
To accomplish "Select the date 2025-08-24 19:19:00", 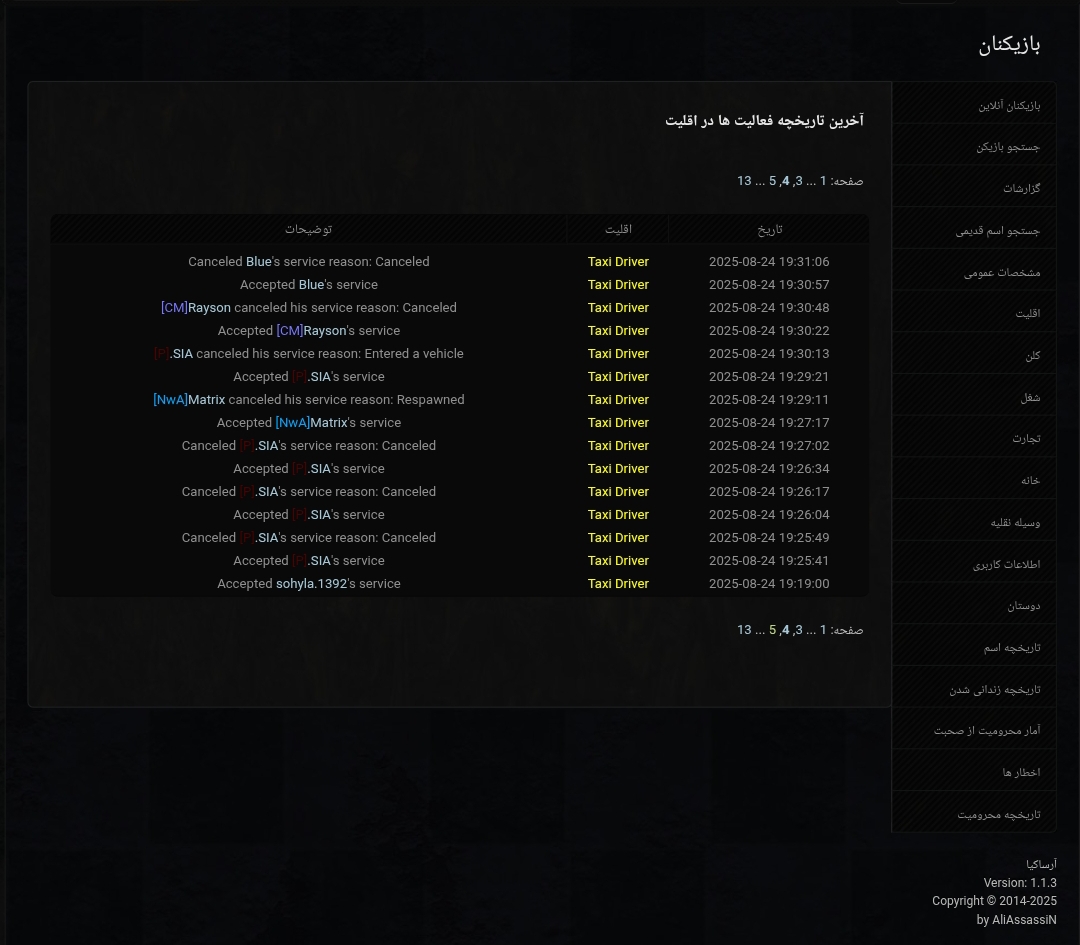I will click(769, 583).
